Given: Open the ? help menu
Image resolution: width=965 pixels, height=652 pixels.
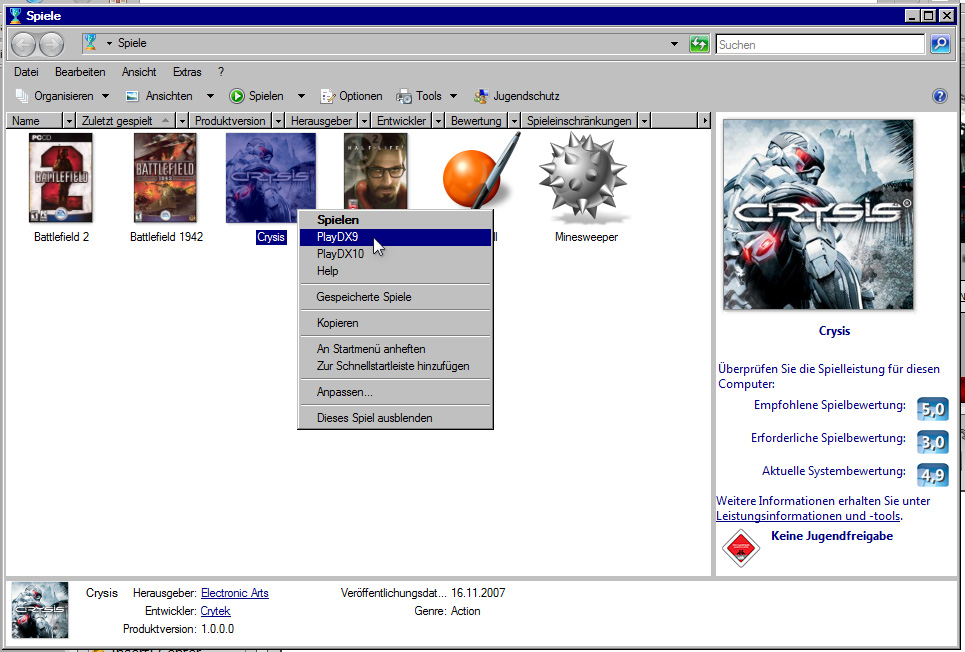Looking at the screenshot, I should (221, 72).
